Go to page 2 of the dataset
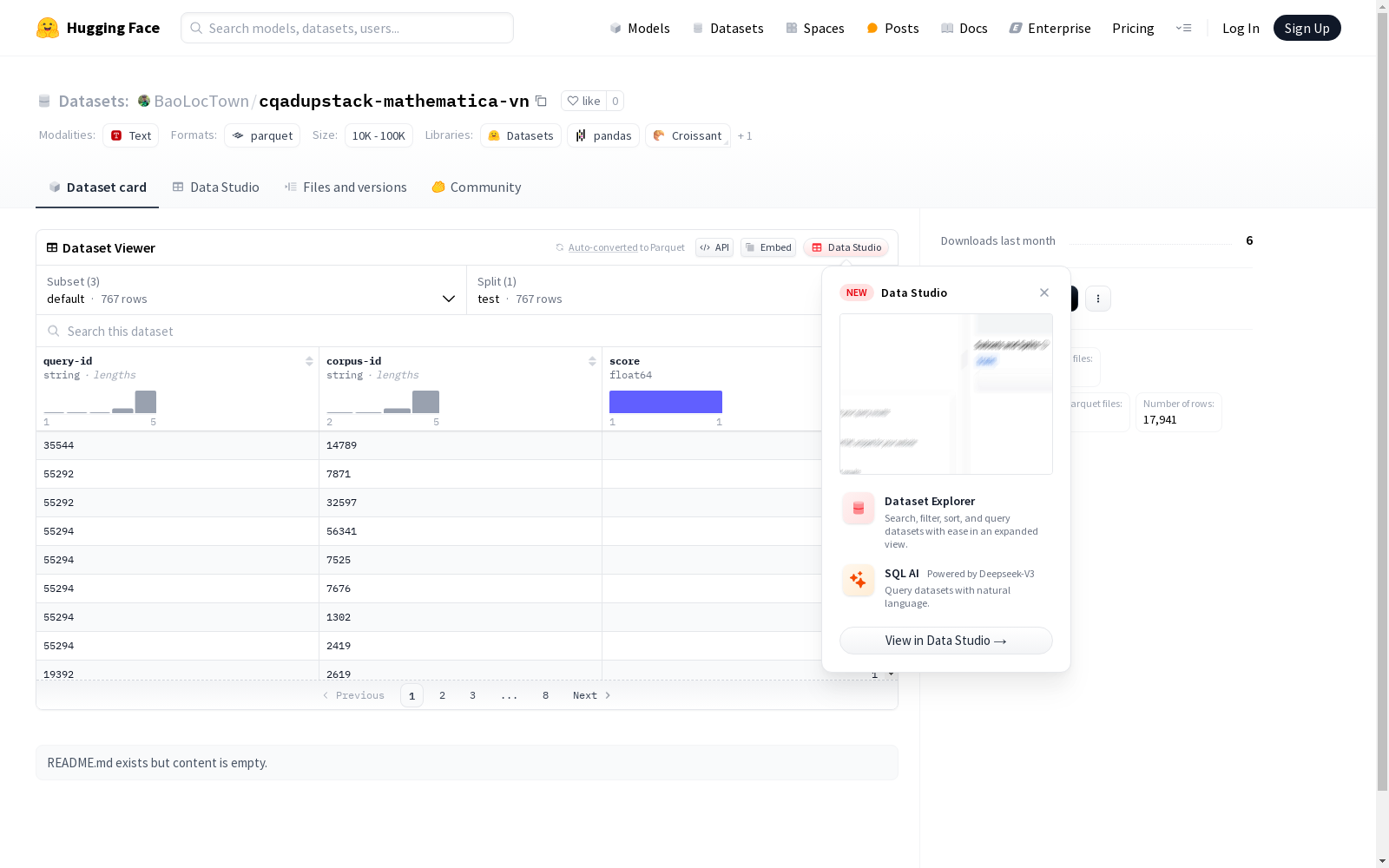1389x868 pixels. tap(442, 695)
